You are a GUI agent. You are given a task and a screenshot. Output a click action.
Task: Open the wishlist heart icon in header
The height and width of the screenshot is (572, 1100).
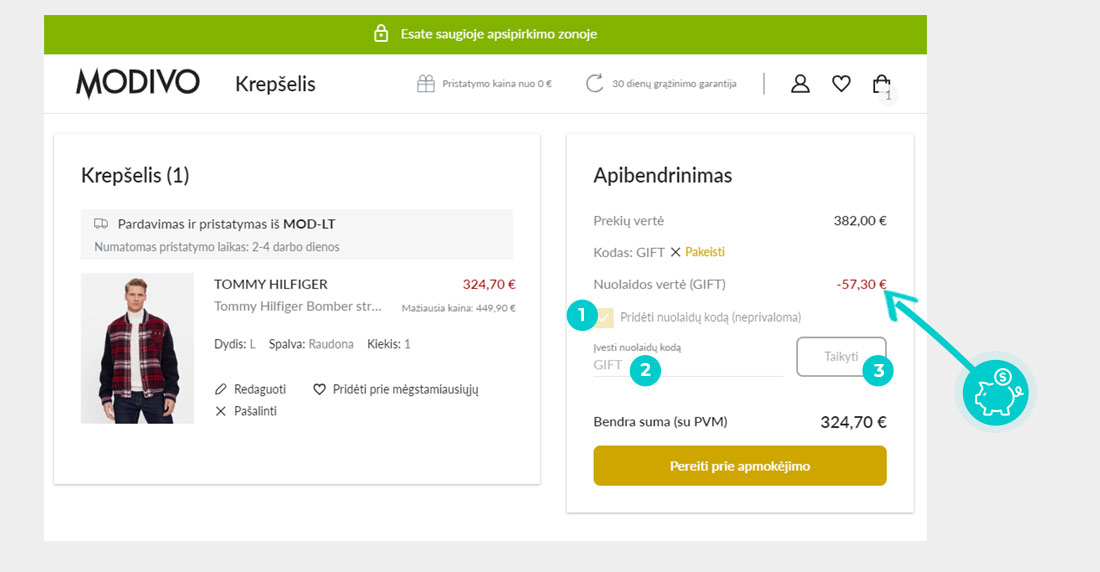841,84
